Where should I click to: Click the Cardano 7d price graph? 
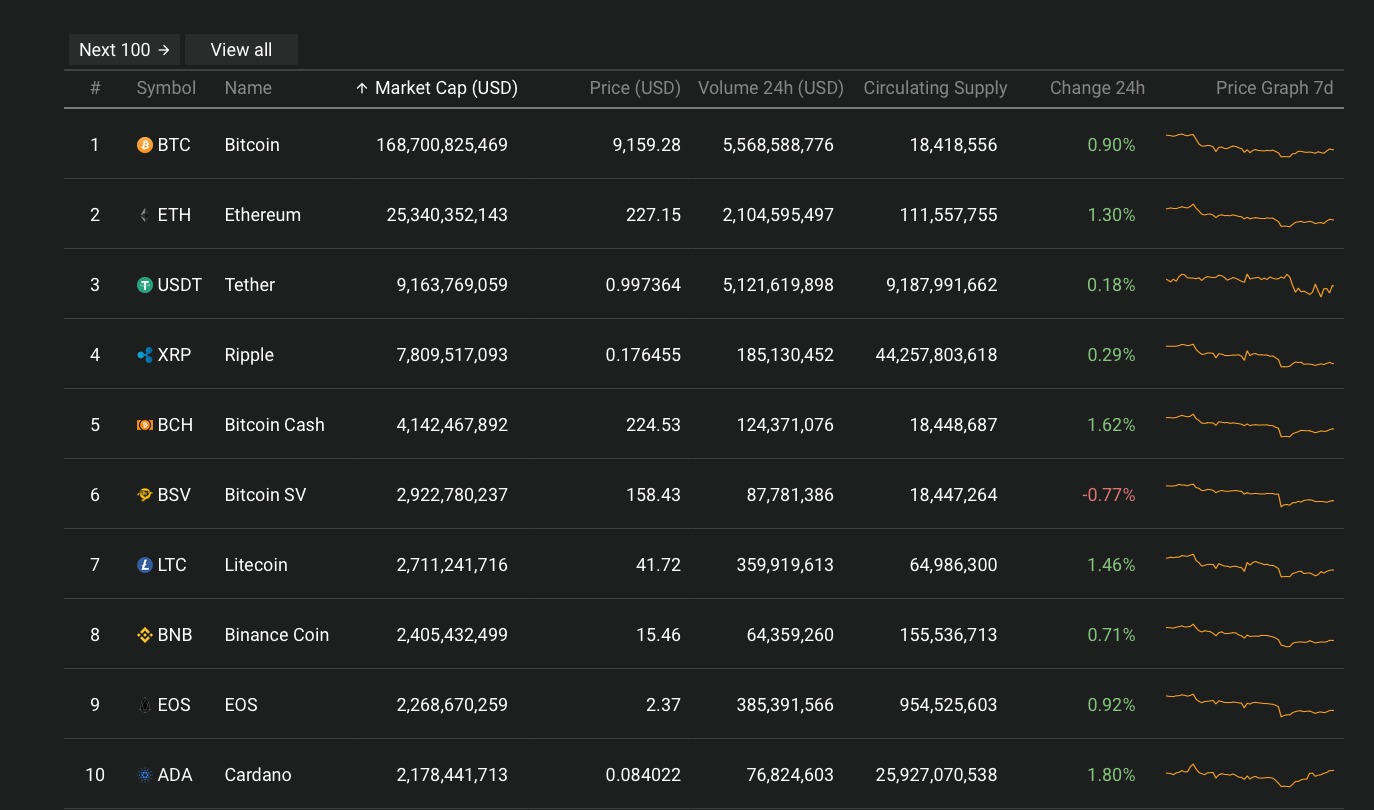coord(1250,775)
